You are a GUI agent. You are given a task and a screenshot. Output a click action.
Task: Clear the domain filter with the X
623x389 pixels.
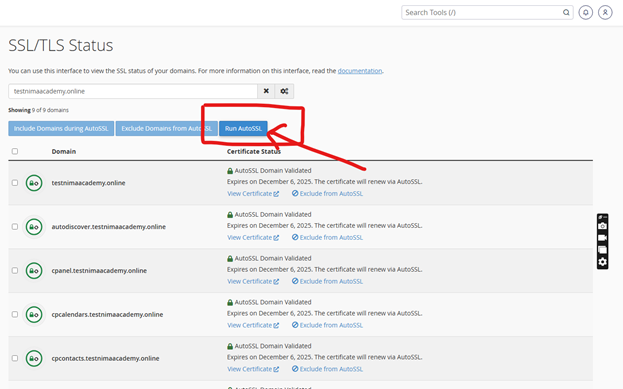point(266,91)
